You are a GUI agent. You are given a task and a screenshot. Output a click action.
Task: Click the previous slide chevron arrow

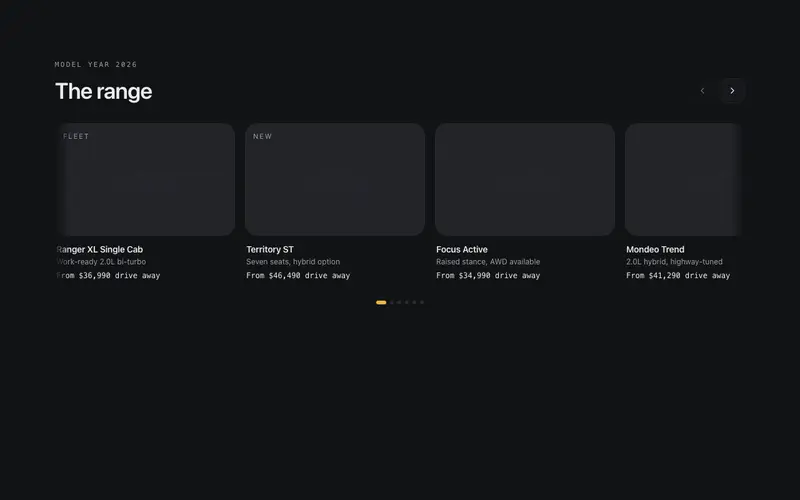point(703,91)
